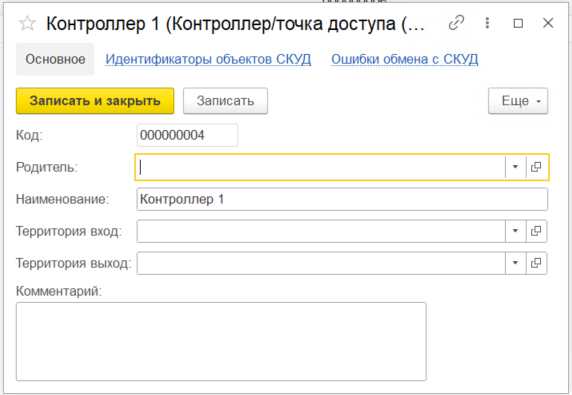Image resolution: width=572 pixels, height=395 pixels.
Task: Focus the Код field with 000000004
Action: [188, 135]
